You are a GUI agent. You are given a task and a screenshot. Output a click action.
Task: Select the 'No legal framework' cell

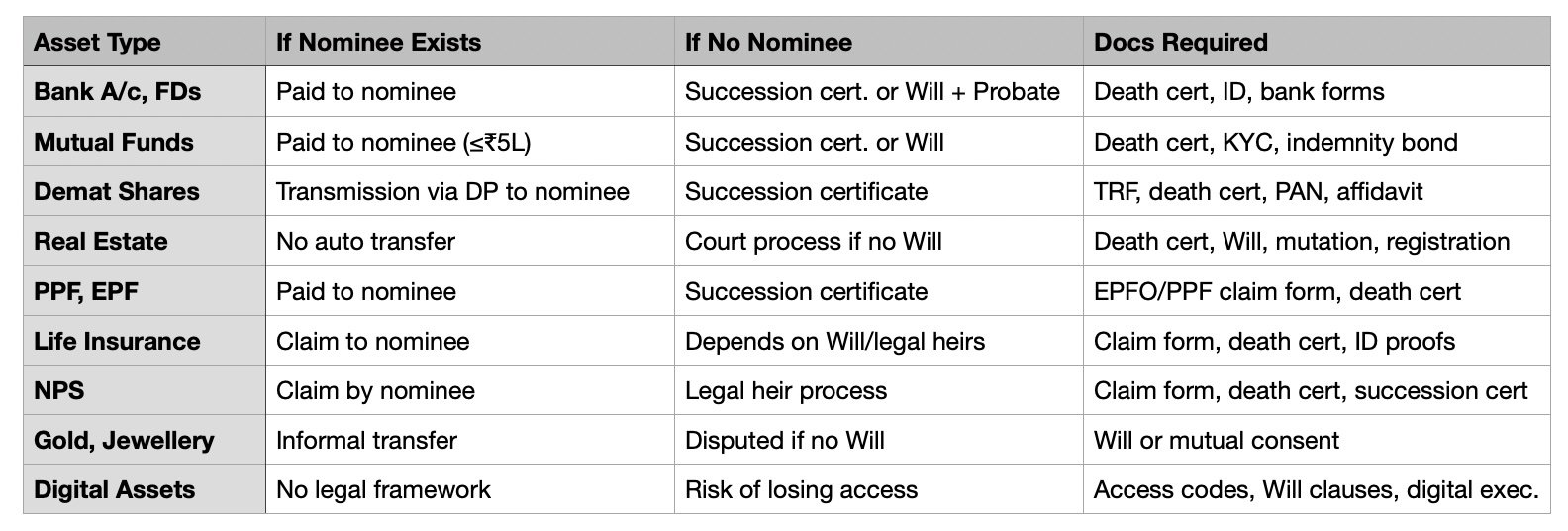(383, 490)
